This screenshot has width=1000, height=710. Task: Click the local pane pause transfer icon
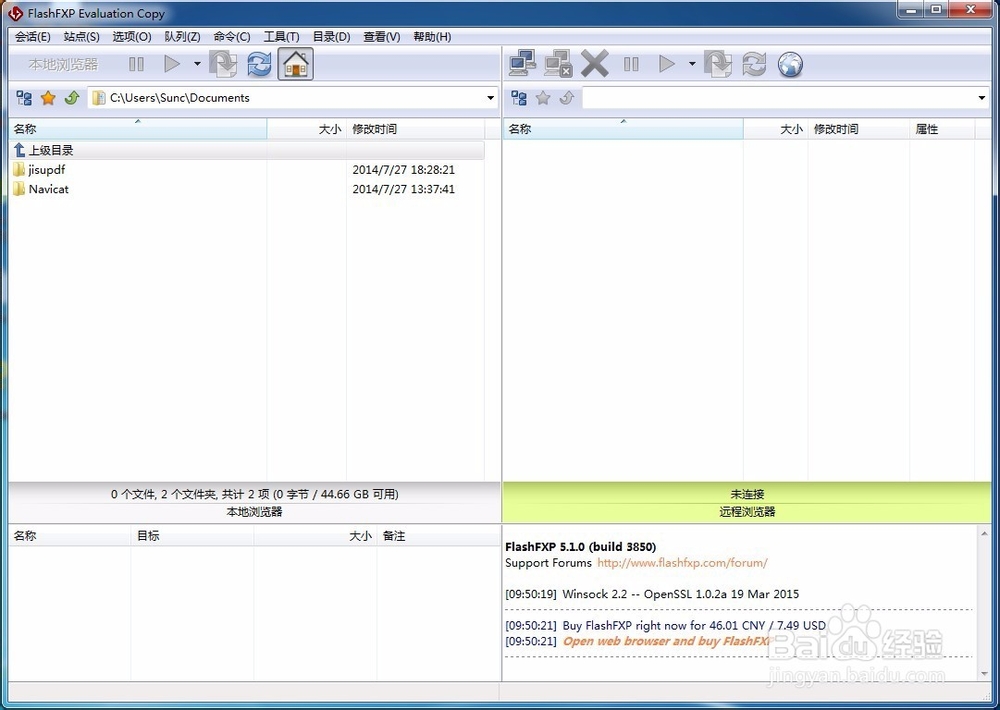pos(136,64)
